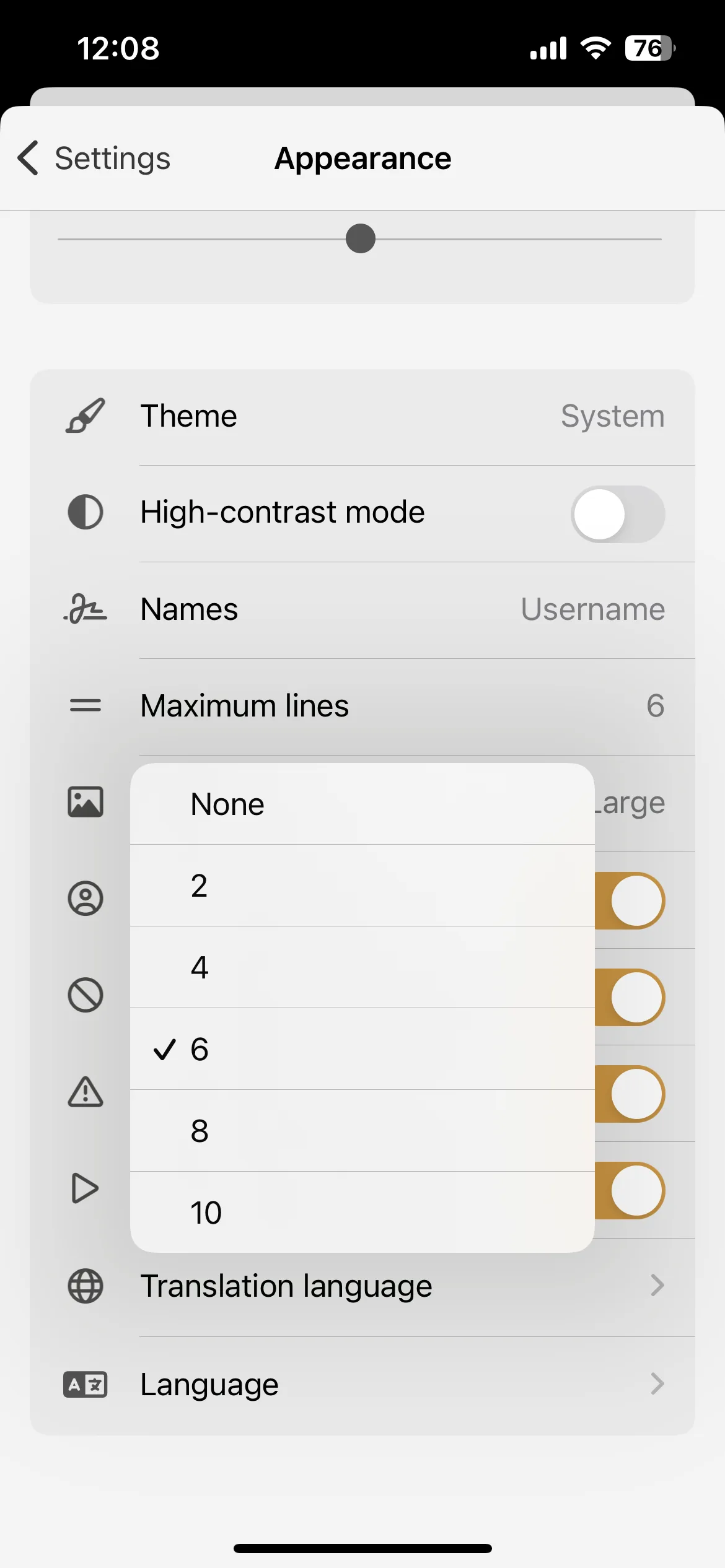Toggle the switch beside the warning triangle row
Viewport: 725px width, 1568px height.
(x=630, y=1094)
